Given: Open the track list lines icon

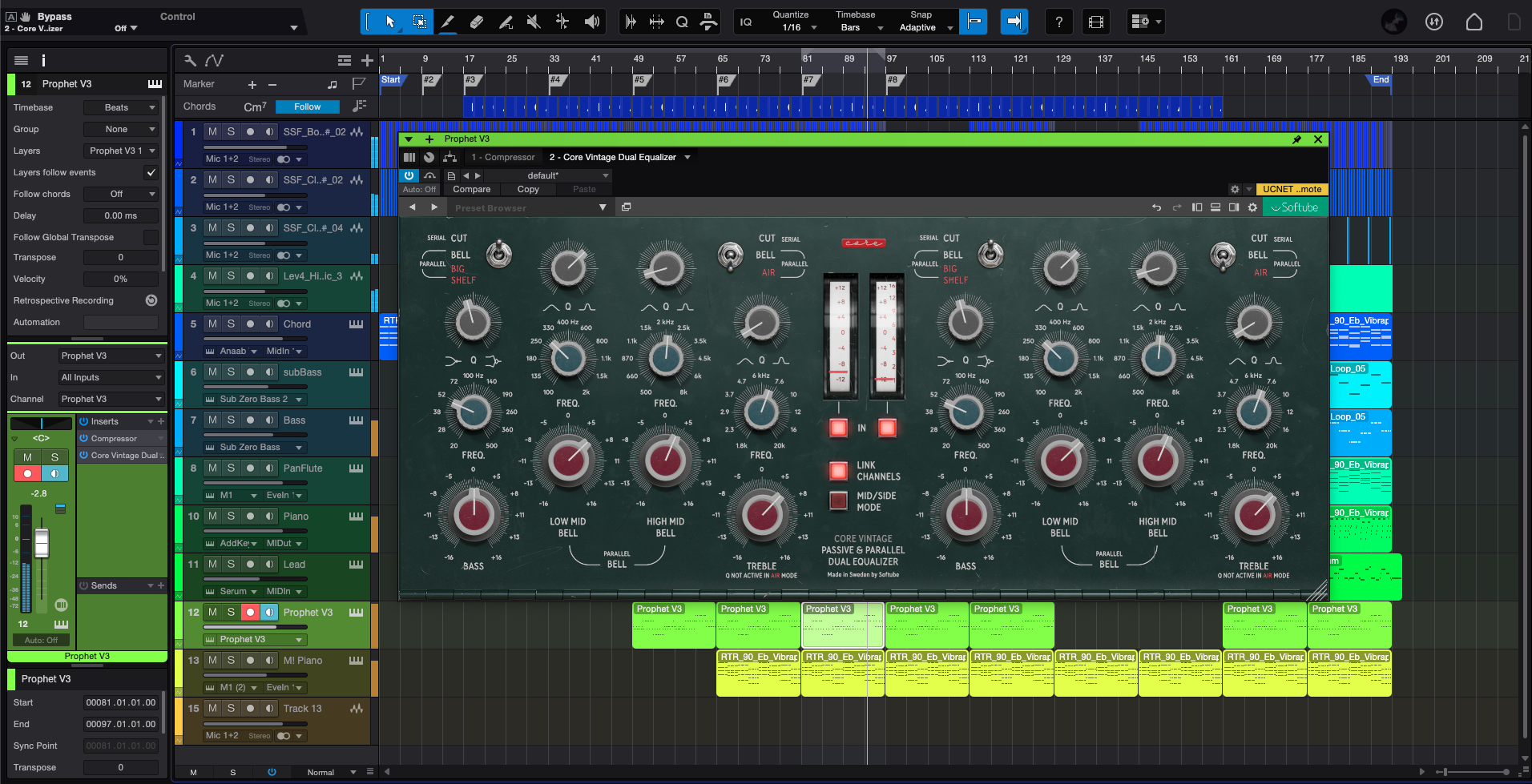Looking at the screenshot, I should [x=345, y=60].
